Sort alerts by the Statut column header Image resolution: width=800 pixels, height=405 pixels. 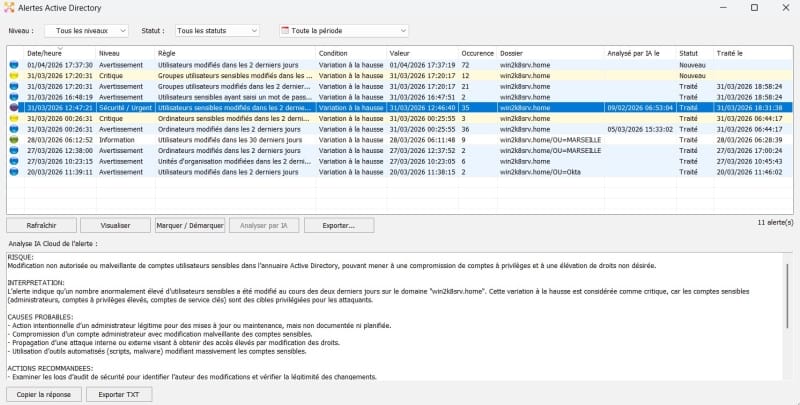[690, 52]
